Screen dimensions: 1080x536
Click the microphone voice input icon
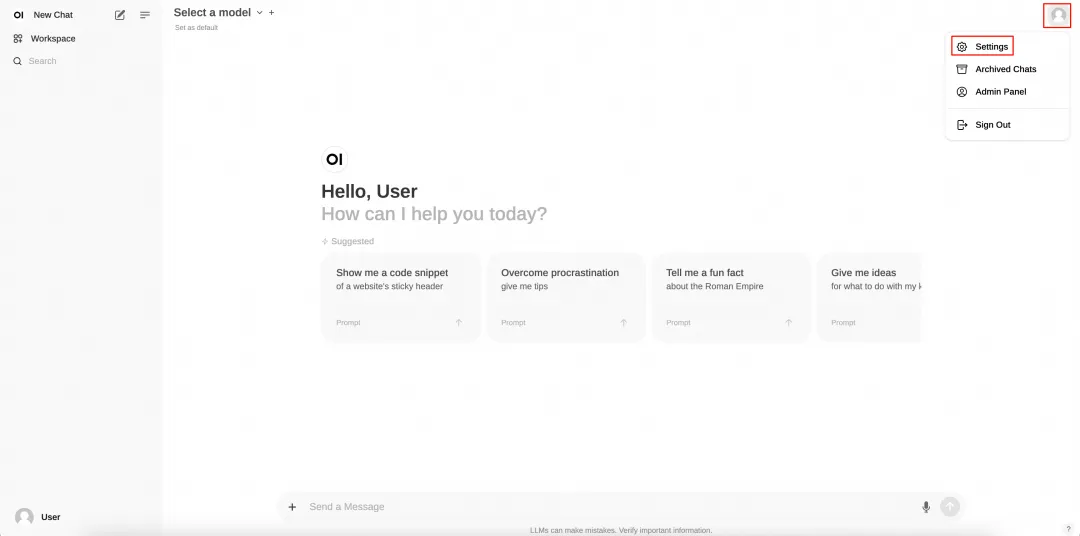click(x=926, y=507)
